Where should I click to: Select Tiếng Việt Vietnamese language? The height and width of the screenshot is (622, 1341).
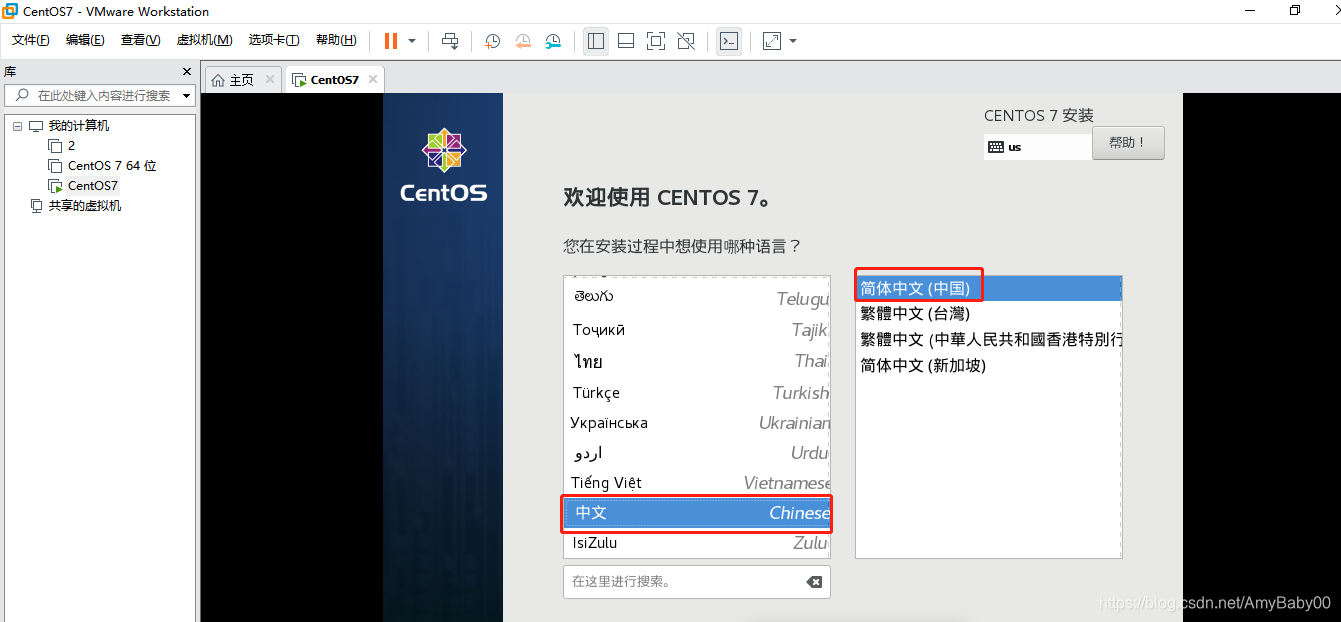[x=697, y=483]
